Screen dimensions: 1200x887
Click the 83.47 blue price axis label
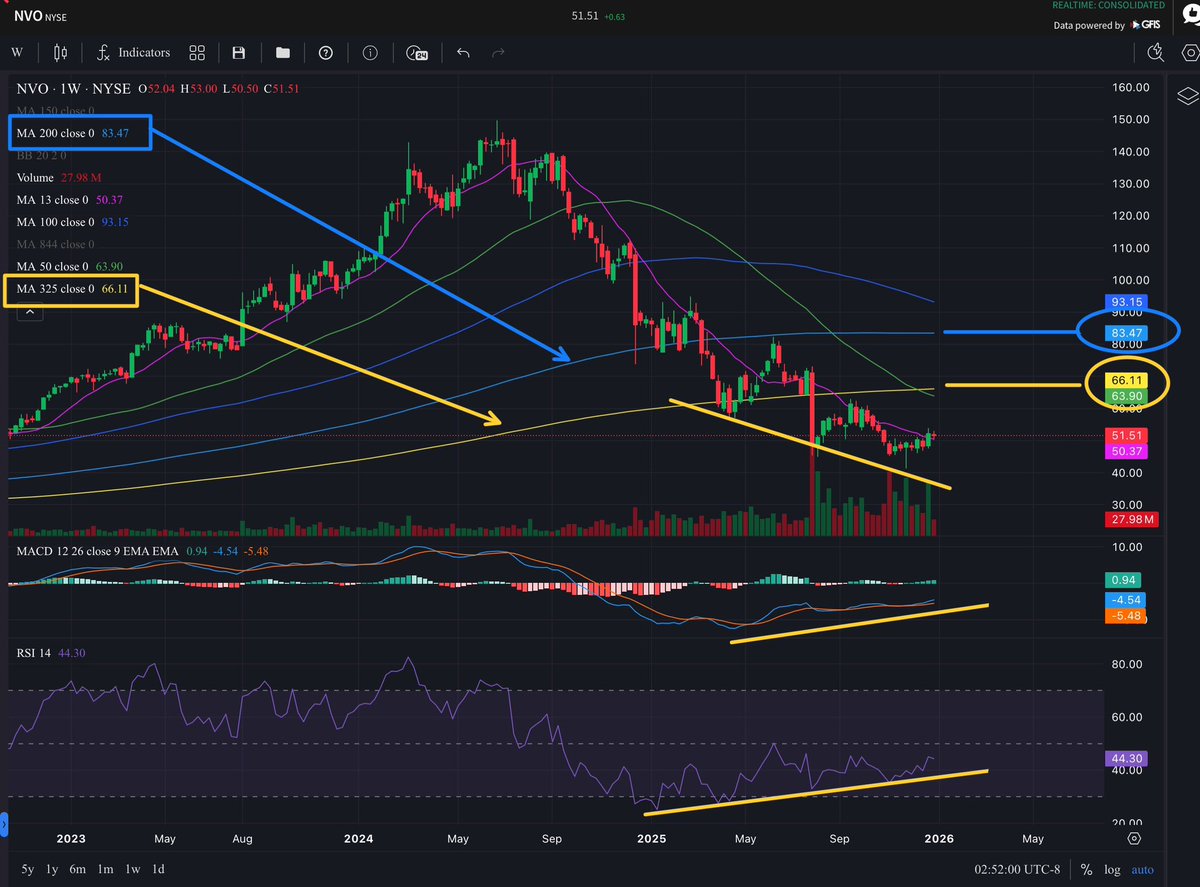click(x=1128, y=331)
